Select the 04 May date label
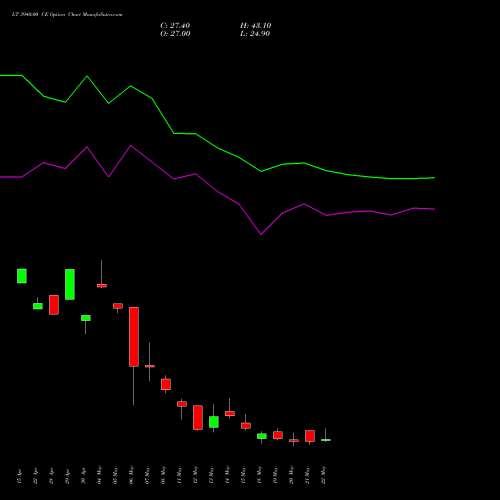 pos(99,475)
